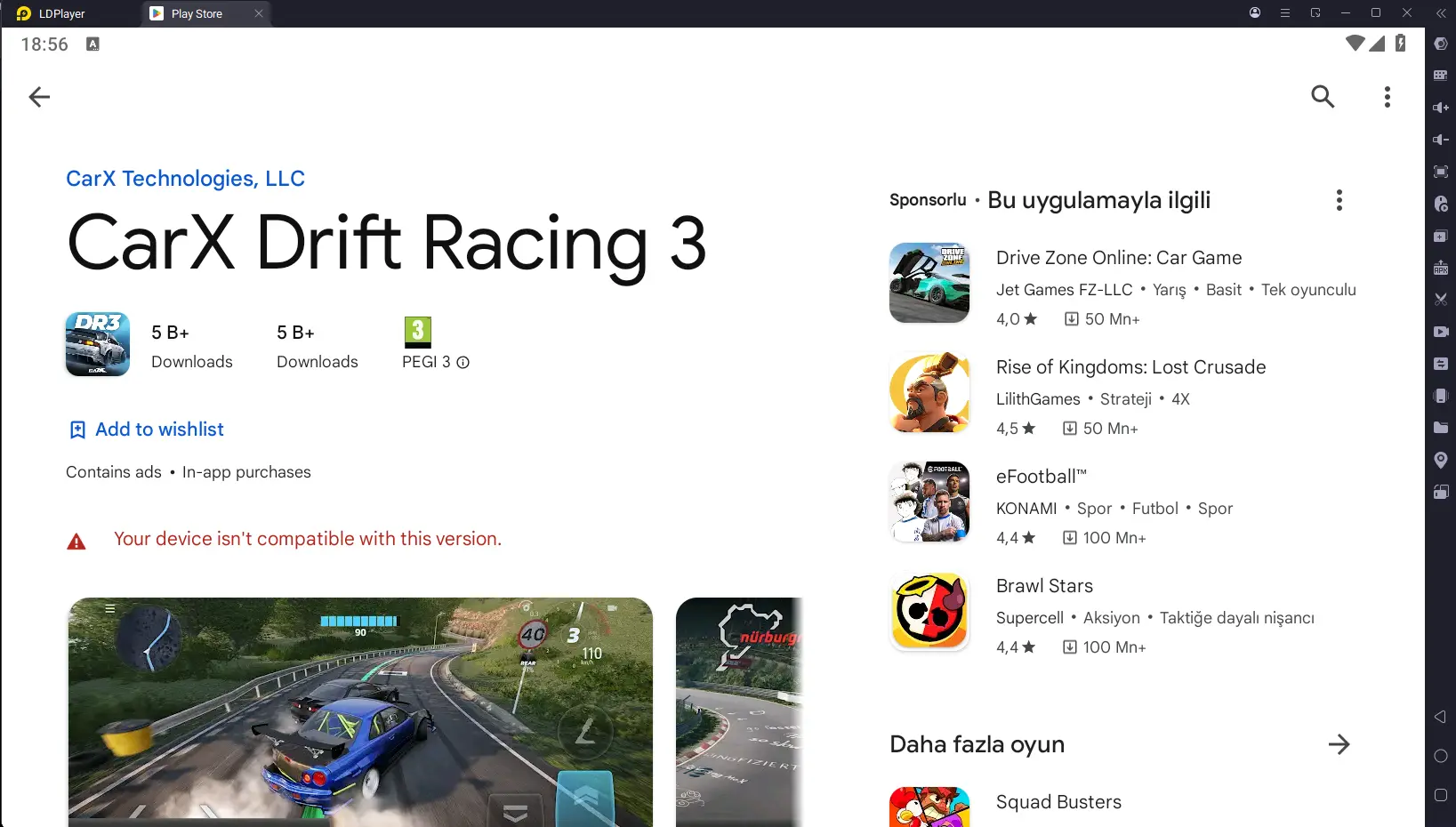Click the PEGI 3 info icon
The image size is (1456, 827).
tap(463, 362)
